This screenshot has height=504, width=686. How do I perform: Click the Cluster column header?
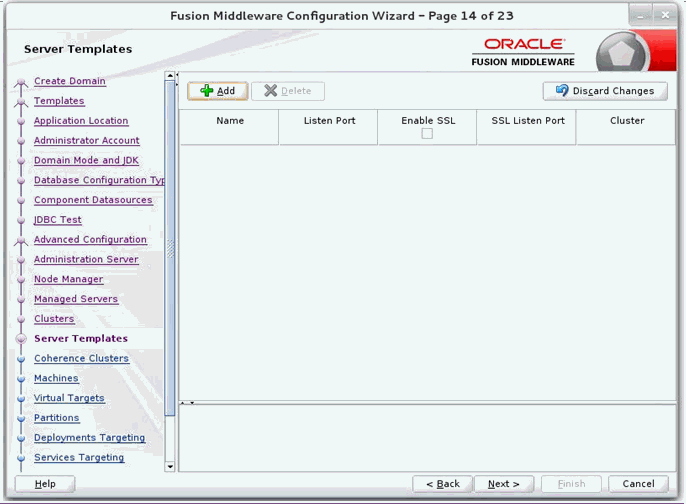click(x=626, y=127)
